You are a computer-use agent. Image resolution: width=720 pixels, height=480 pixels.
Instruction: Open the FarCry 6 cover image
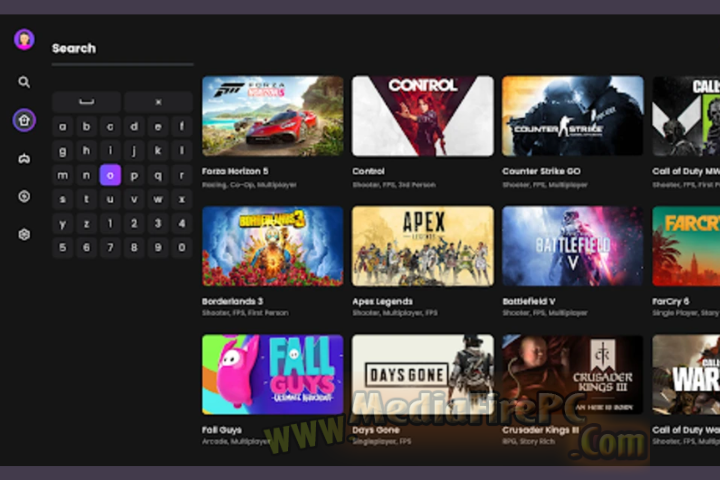(686, 246)
